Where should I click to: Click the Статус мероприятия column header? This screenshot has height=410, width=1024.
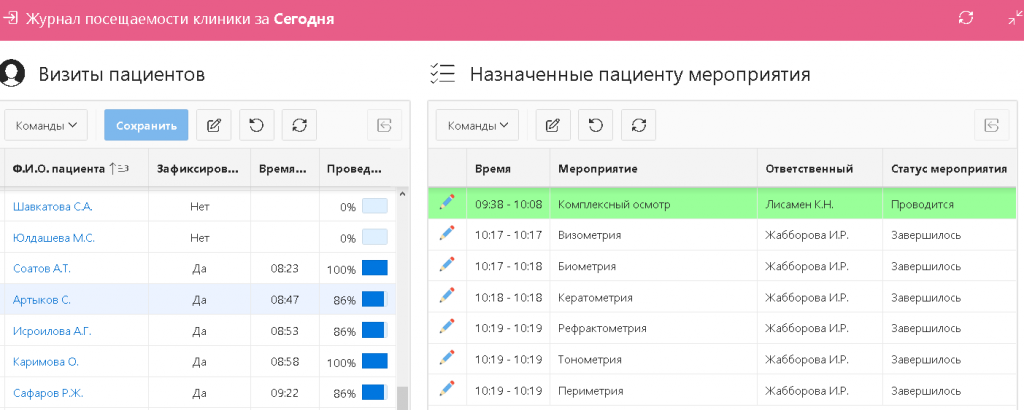pos(947,168)
